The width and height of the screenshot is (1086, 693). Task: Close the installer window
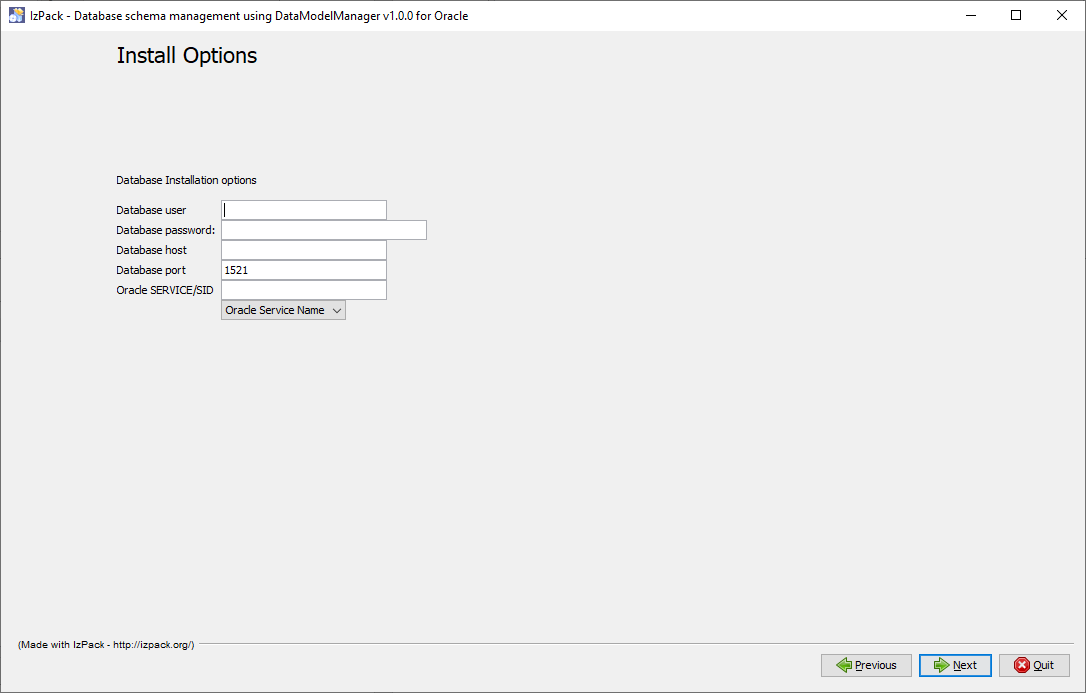tap(1062, 15)
